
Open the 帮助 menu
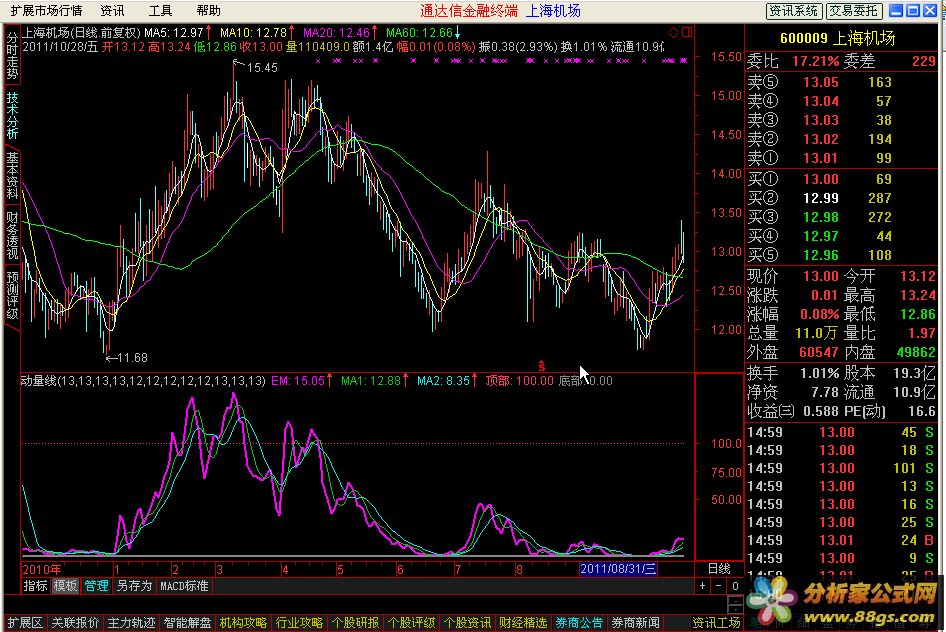point(209,10)
